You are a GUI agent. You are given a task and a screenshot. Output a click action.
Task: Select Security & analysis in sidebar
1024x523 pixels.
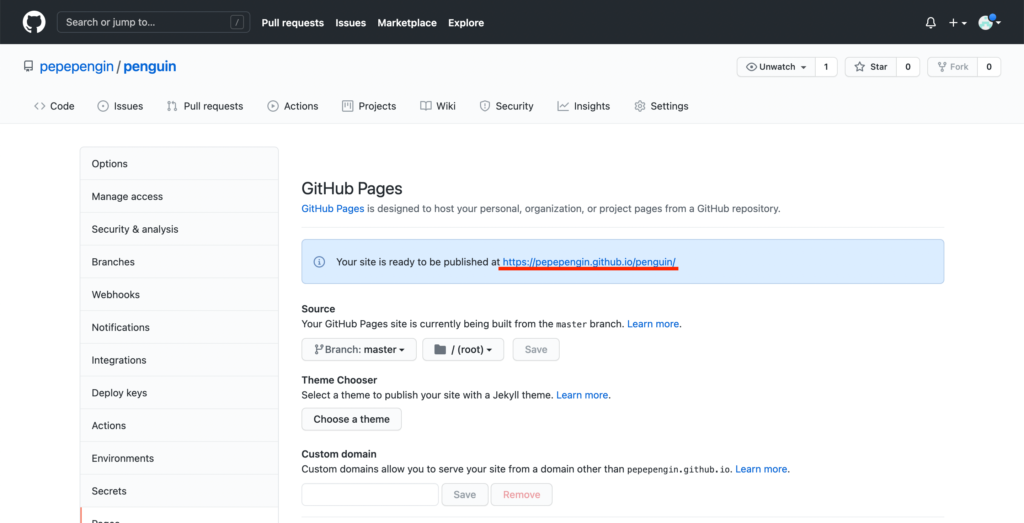[179, 229]
